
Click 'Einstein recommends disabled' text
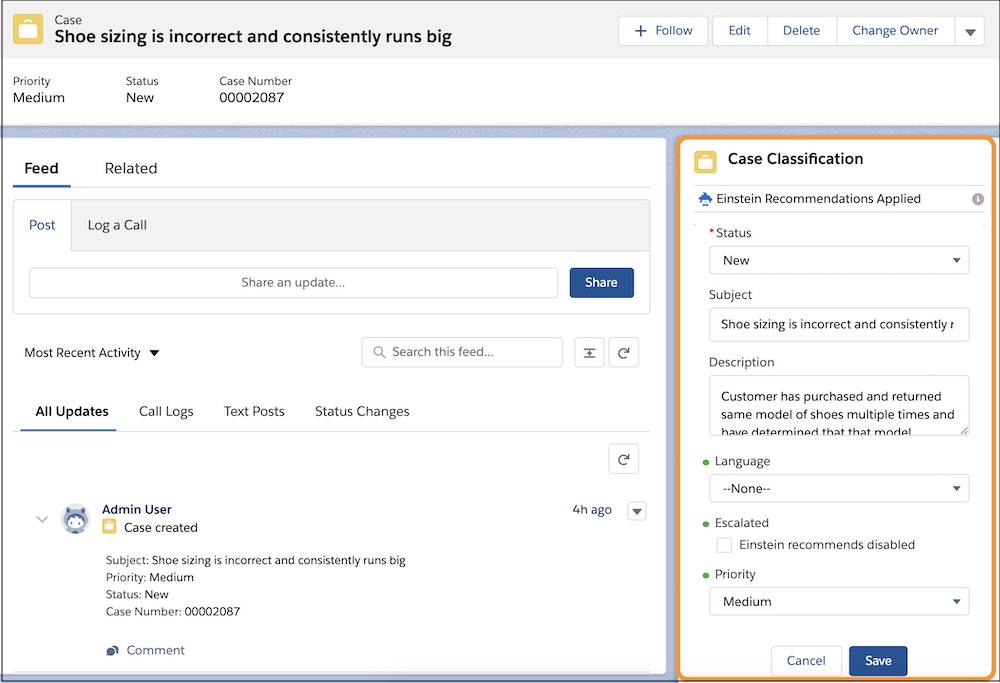coord(827,545)
